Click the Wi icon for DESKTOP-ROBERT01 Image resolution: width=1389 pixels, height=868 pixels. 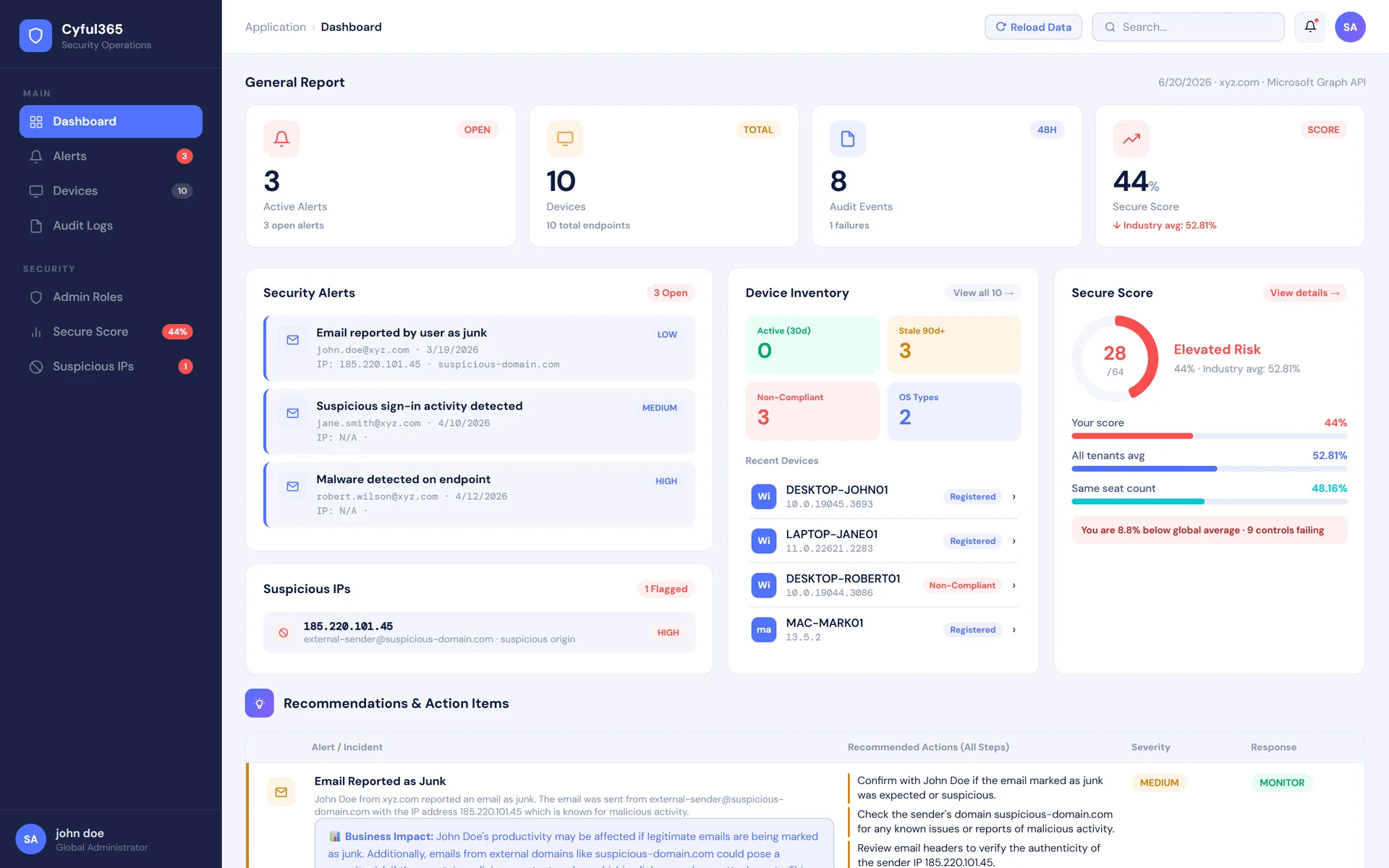pyautogui.click(x=764, y=584)
